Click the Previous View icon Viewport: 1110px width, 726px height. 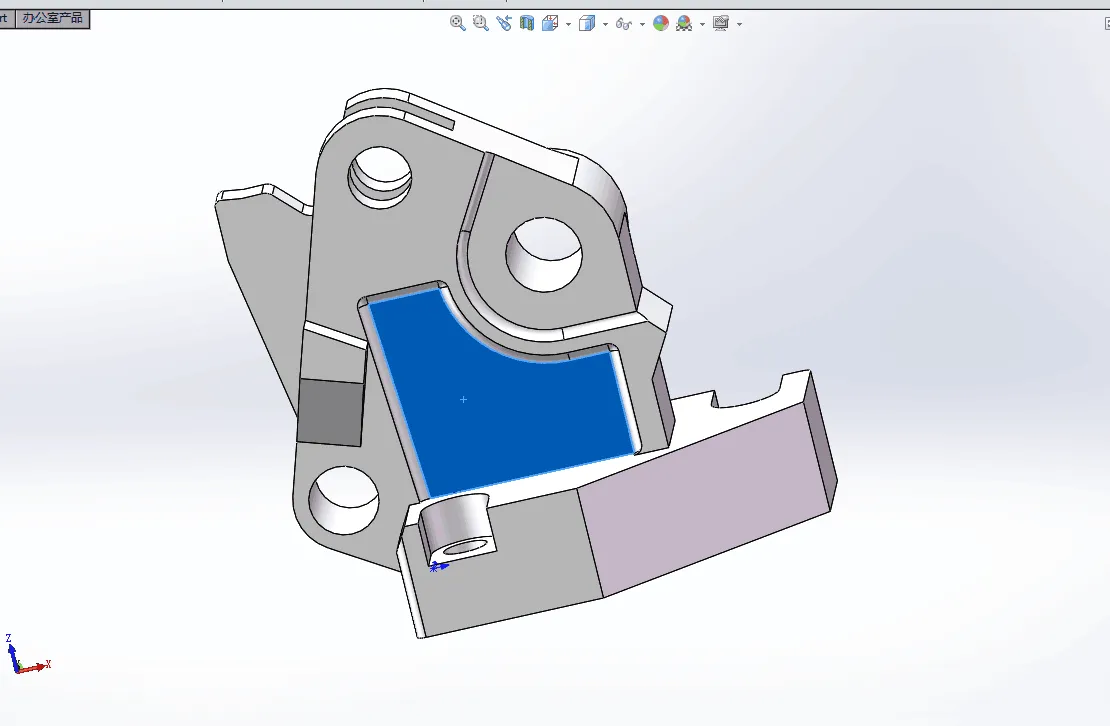coord(504,23)
